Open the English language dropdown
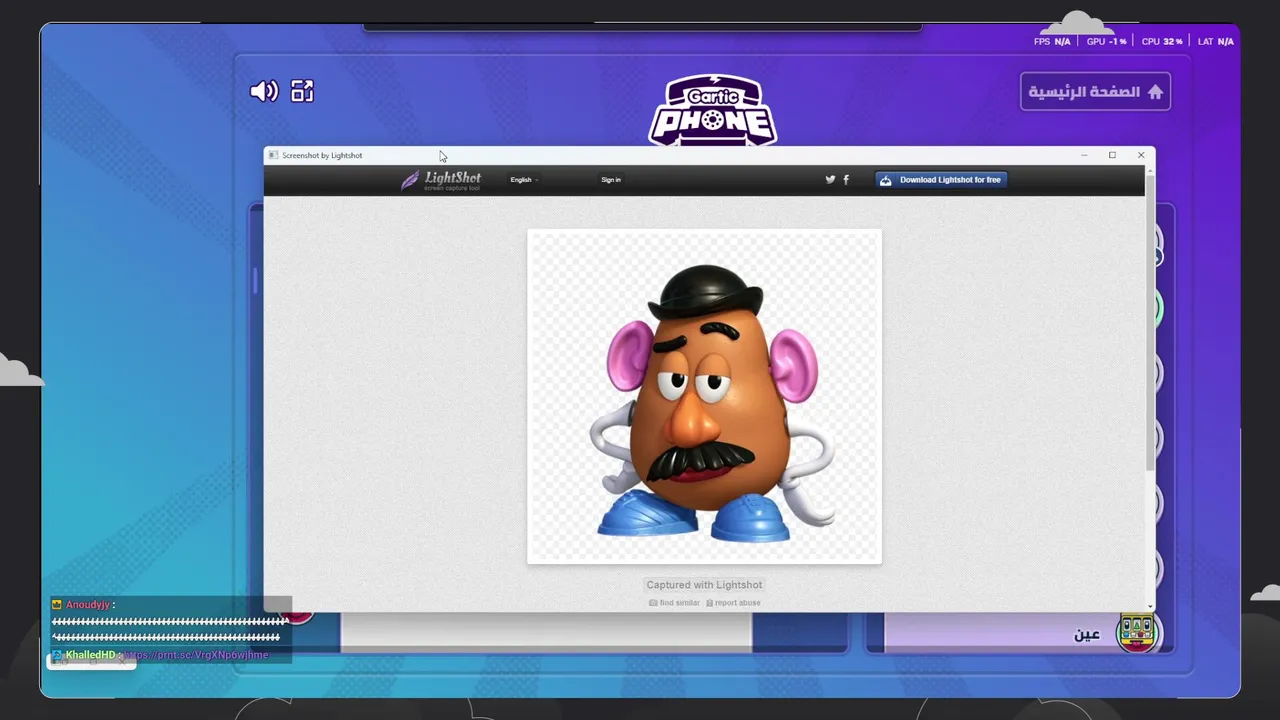This screenshot has height=720, width=1280. tap(524, 180)
